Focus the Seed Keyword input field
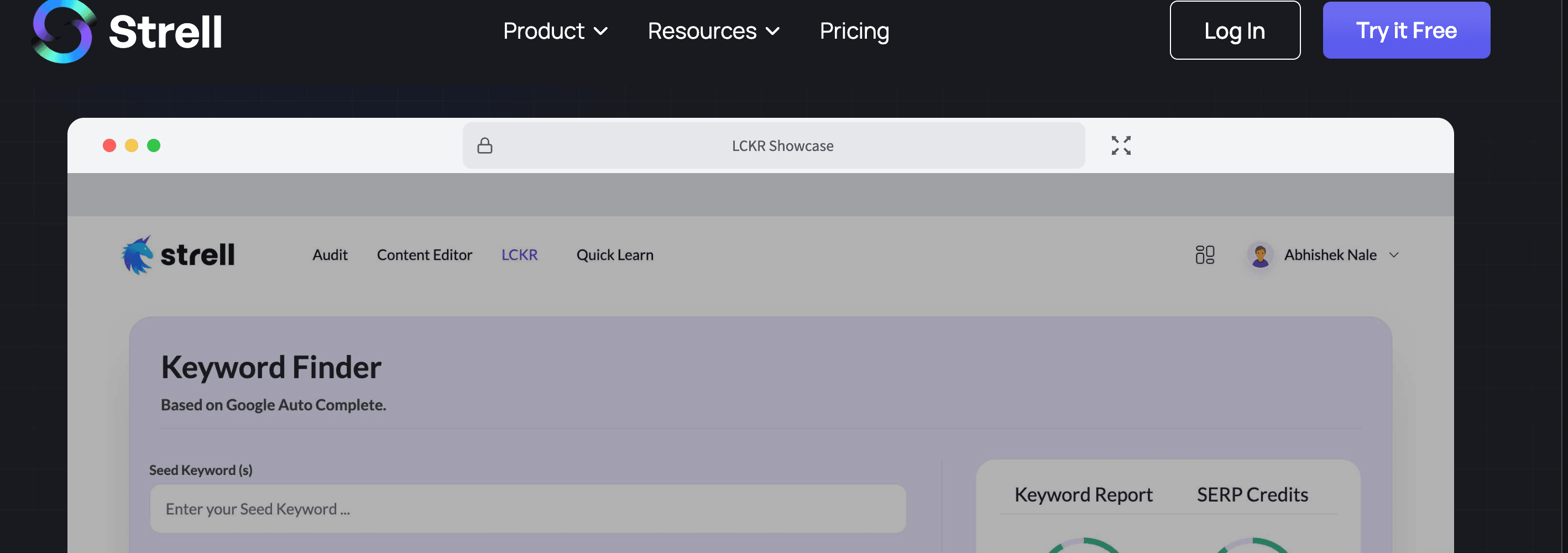The width and height of the screenshot is (1568, 553). coord(528,509)
